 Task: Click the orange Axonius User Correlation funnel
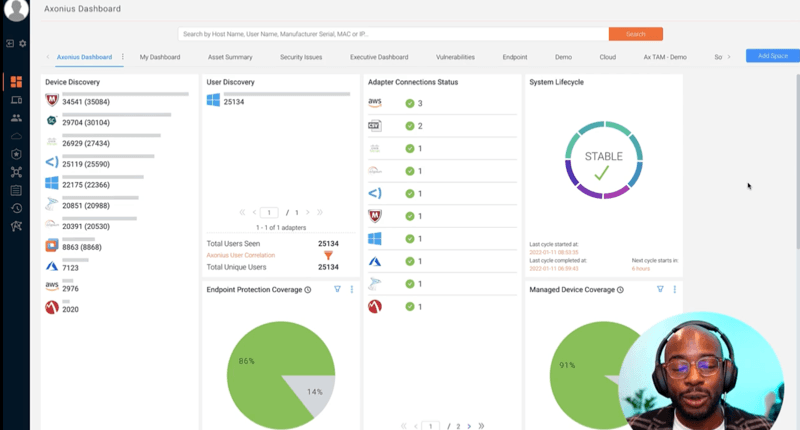tap(328, 255)
